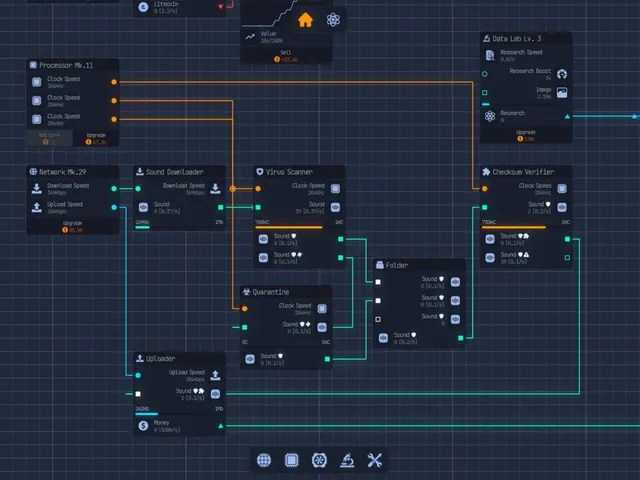Select the globe network tab in bottom toolbar
640x480 pixels.
pyautogui.click(x=264, y=460)
